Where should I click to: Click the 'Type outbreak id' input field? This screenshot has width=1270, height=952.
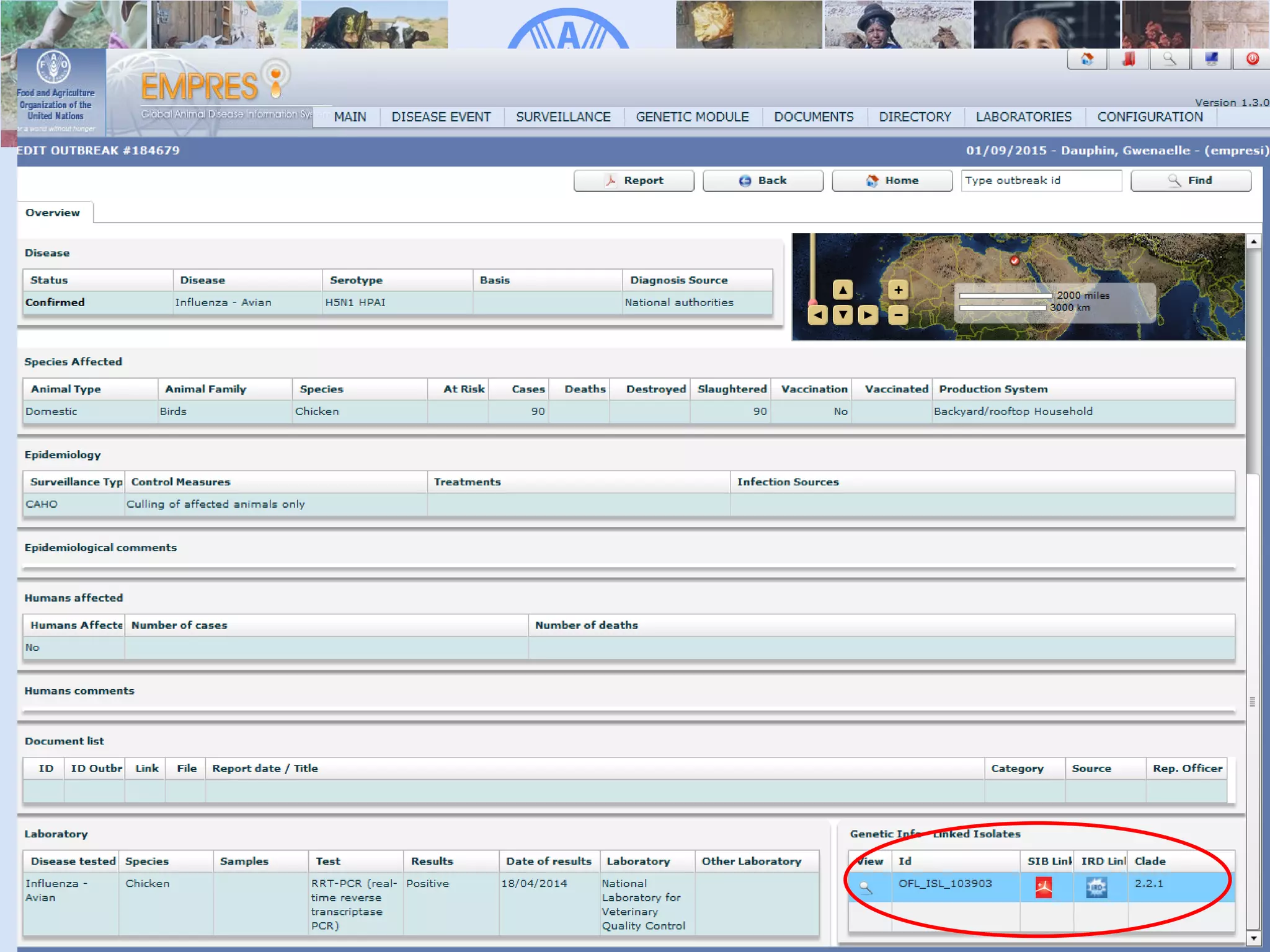[1041, 180]
